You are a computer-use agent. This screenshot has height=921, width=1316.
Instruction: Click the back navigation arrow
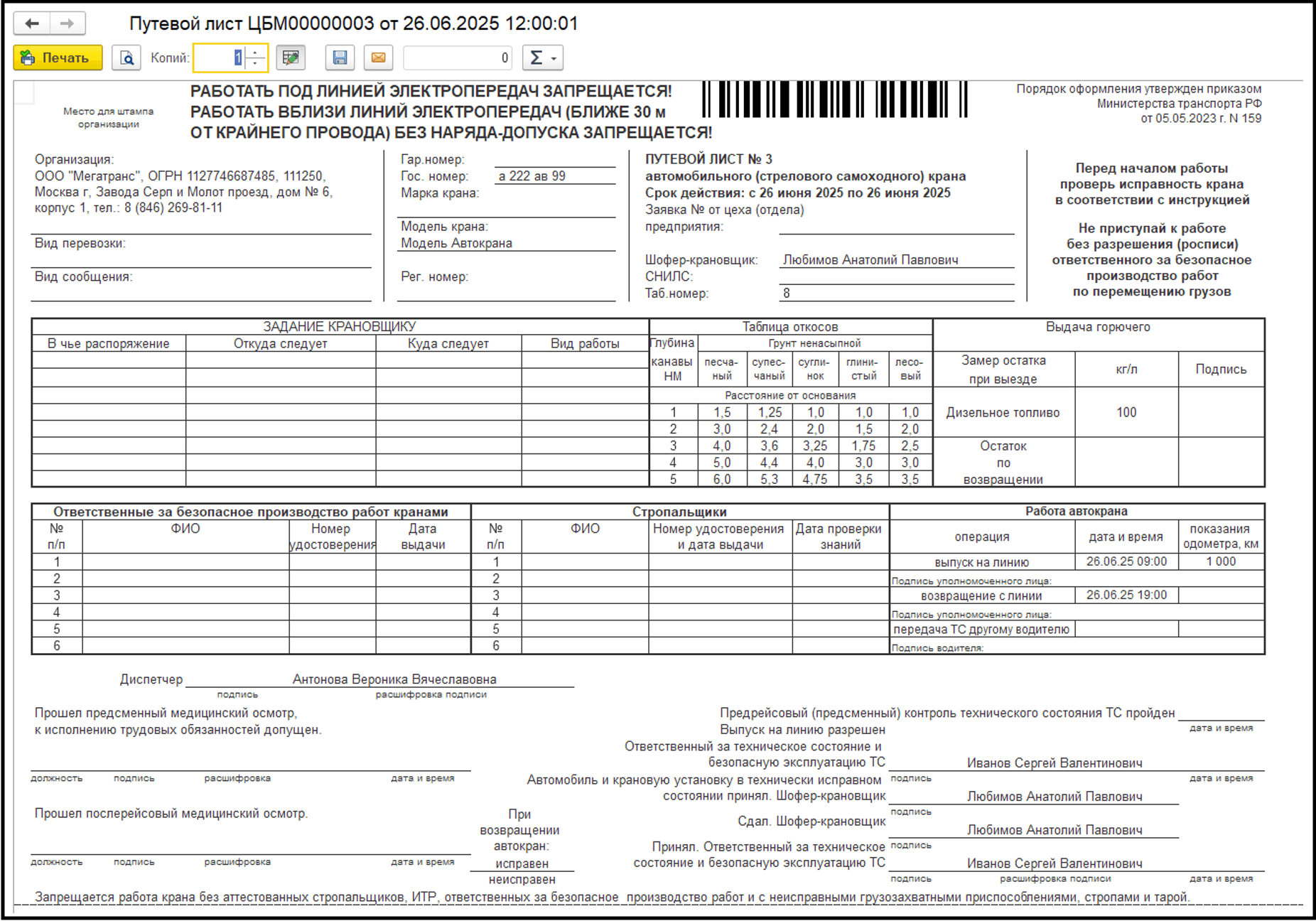[32, 23]
